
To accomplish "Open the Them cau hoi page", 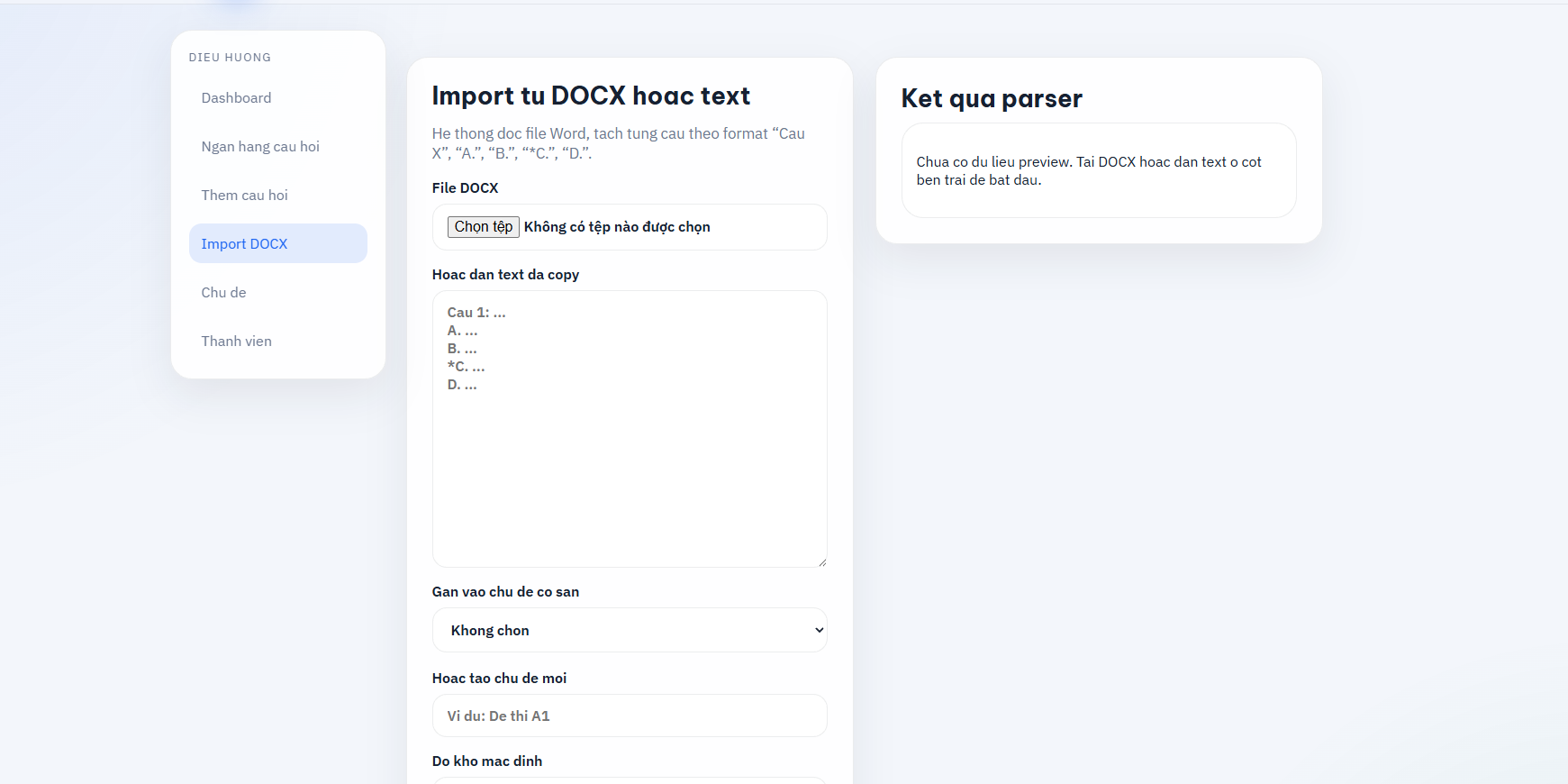I will coord(244,196).
